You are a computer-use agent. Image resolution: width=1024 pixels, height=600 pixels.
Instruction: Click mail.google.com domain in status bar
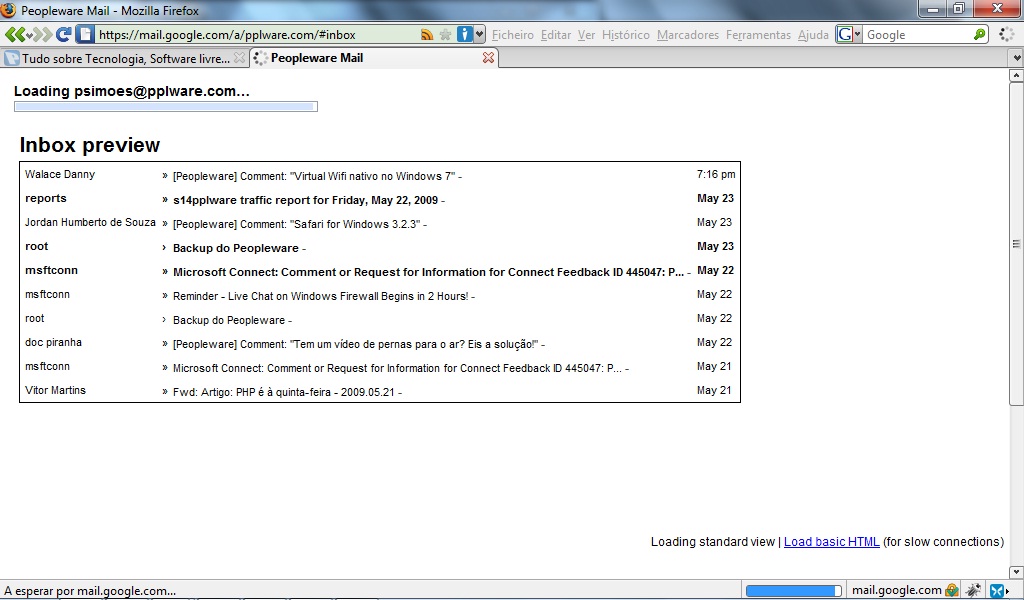[897, 590]
